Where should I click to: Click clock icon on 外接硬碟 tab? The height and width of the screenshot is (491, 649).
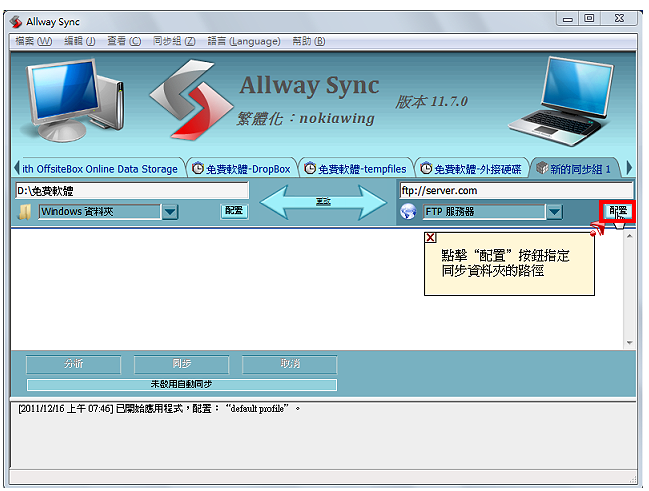tap(426, 168)
